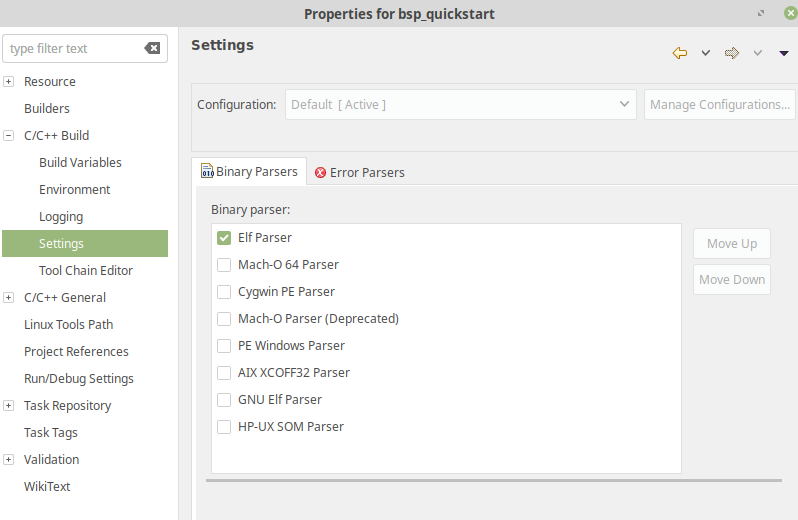Click the Binary Parsers tab icon
Screen dimensions: 798x520
207,171
